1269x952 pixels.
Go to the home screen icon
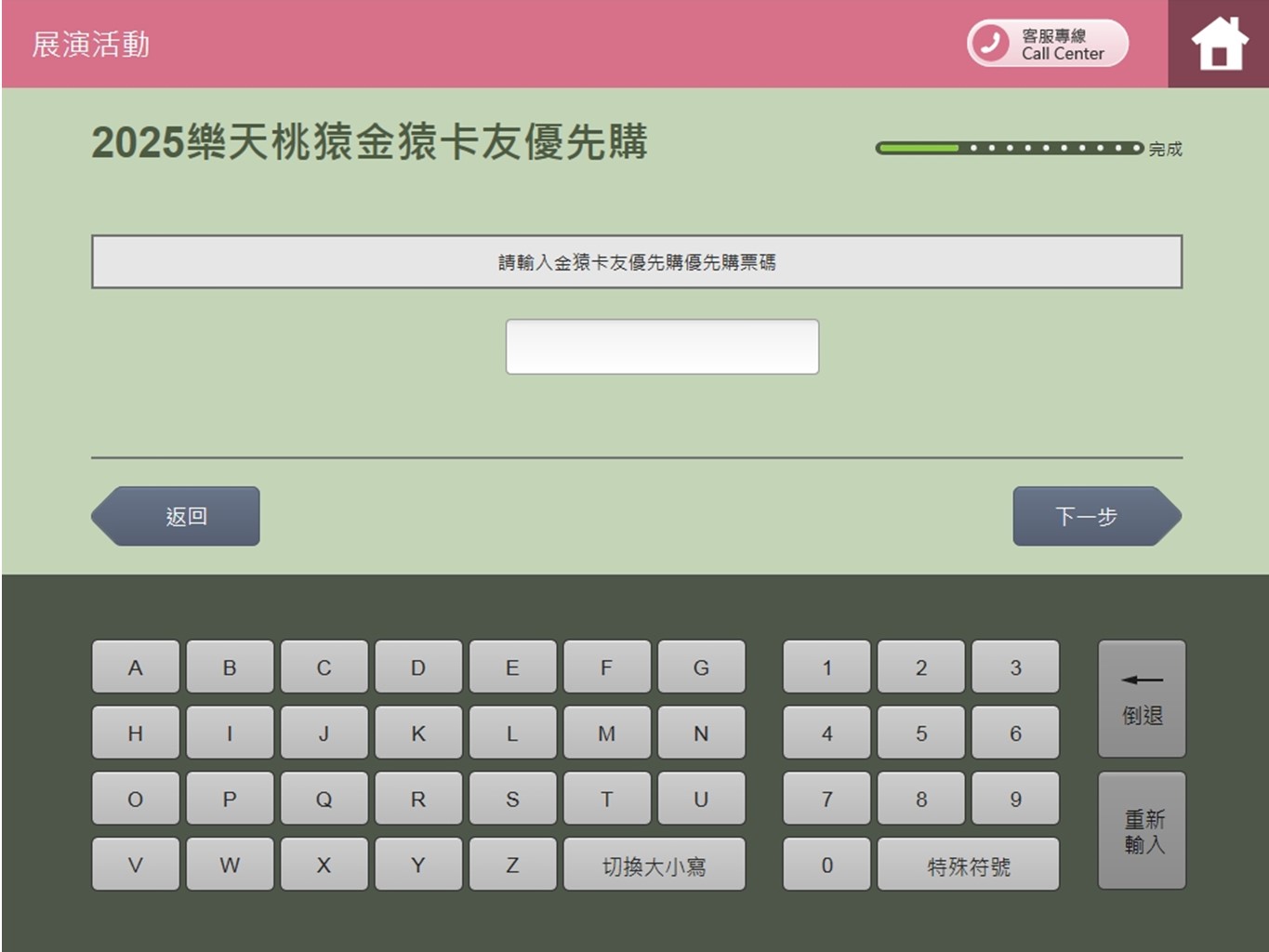1219,44
